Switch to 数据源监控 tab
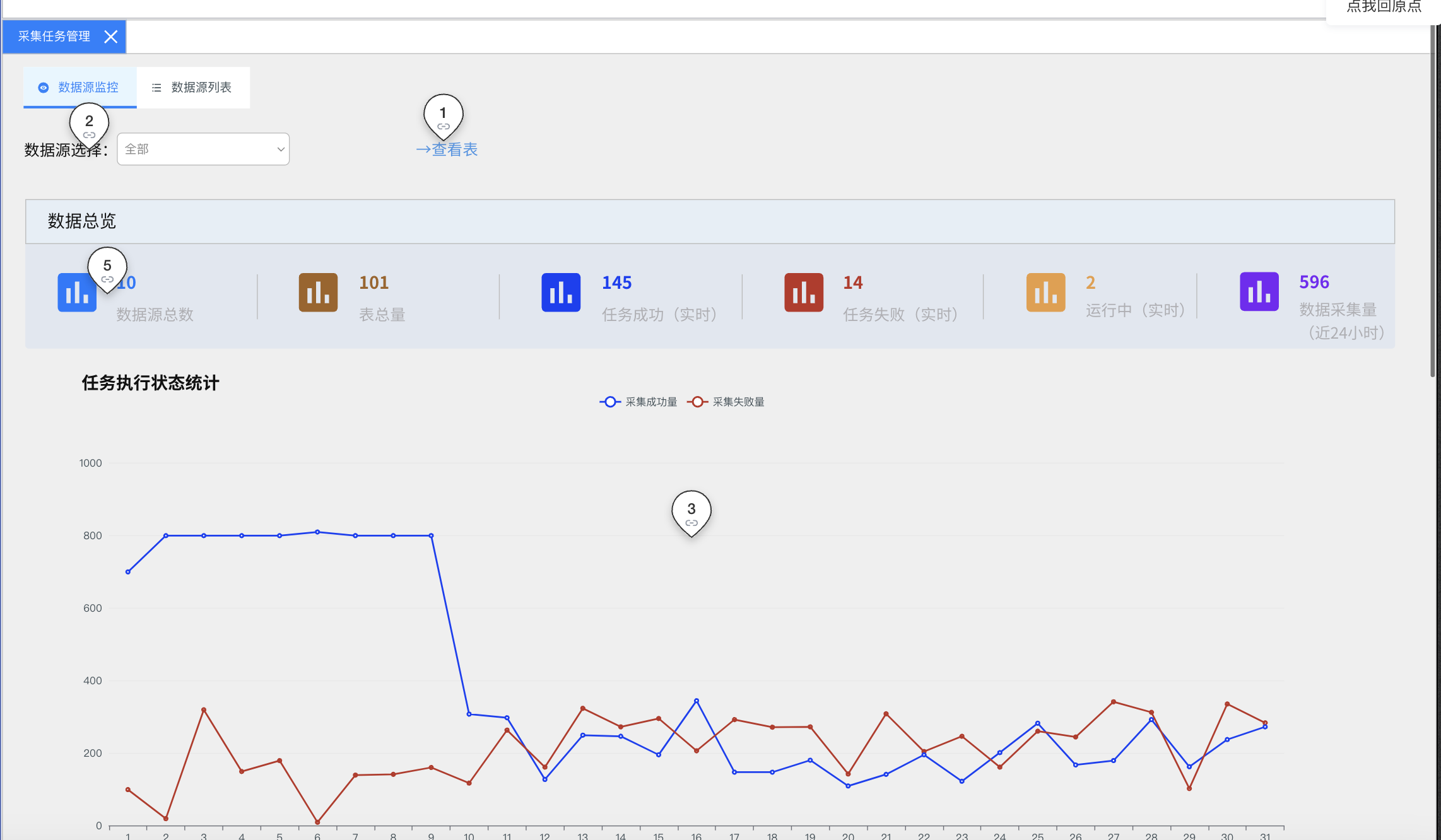1441x840 pixels. coord(80,87)
